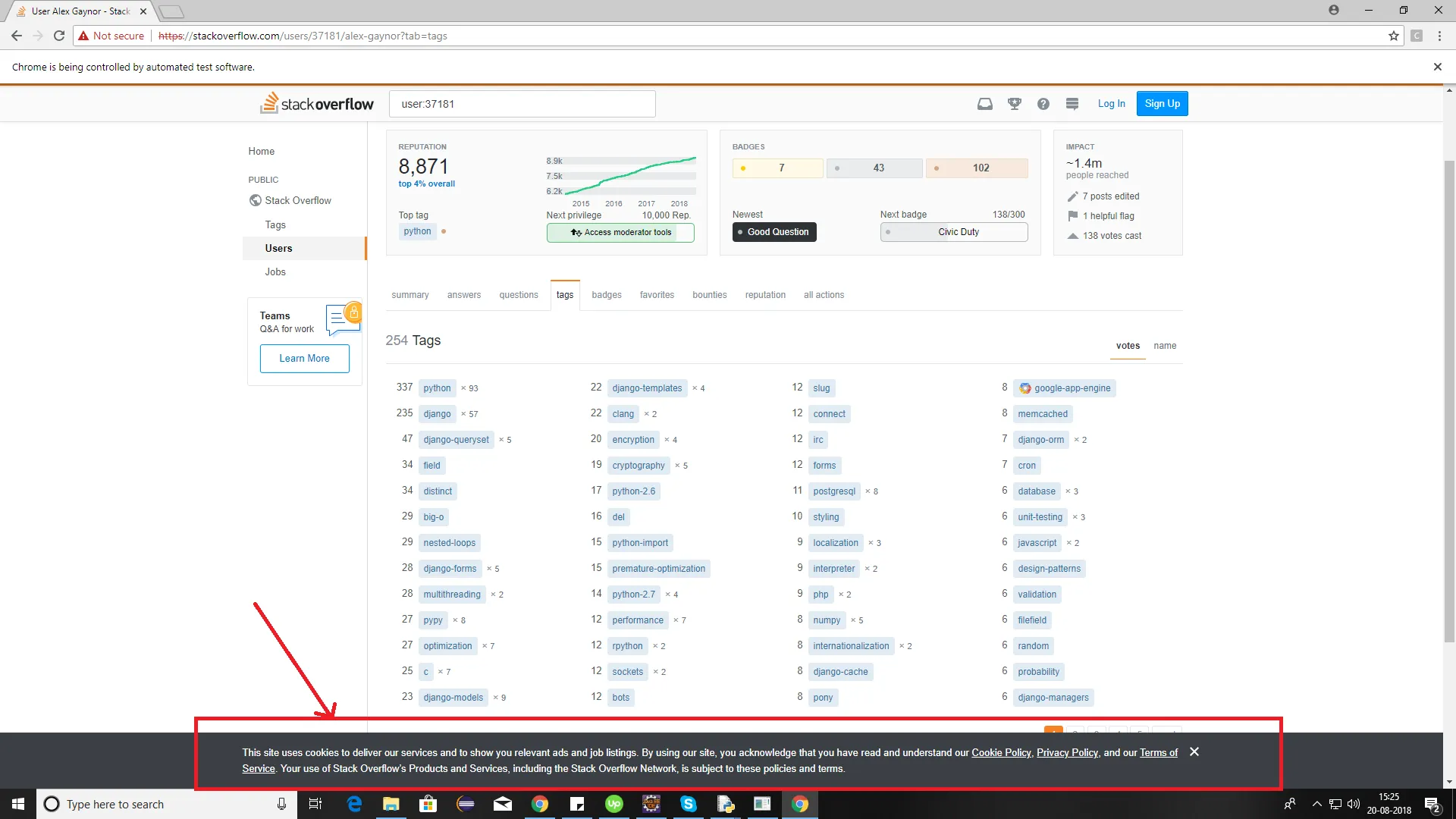Dismiss the cookie notice with X
This screenshot has width=1456, height=819.
pyautogui.click(x=1194, y=752)
